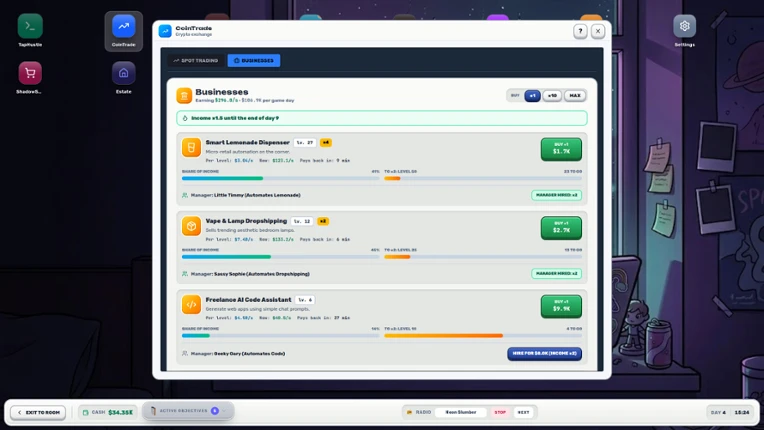
Task: Click the 15:24 game clock
Action: point(742,412)
